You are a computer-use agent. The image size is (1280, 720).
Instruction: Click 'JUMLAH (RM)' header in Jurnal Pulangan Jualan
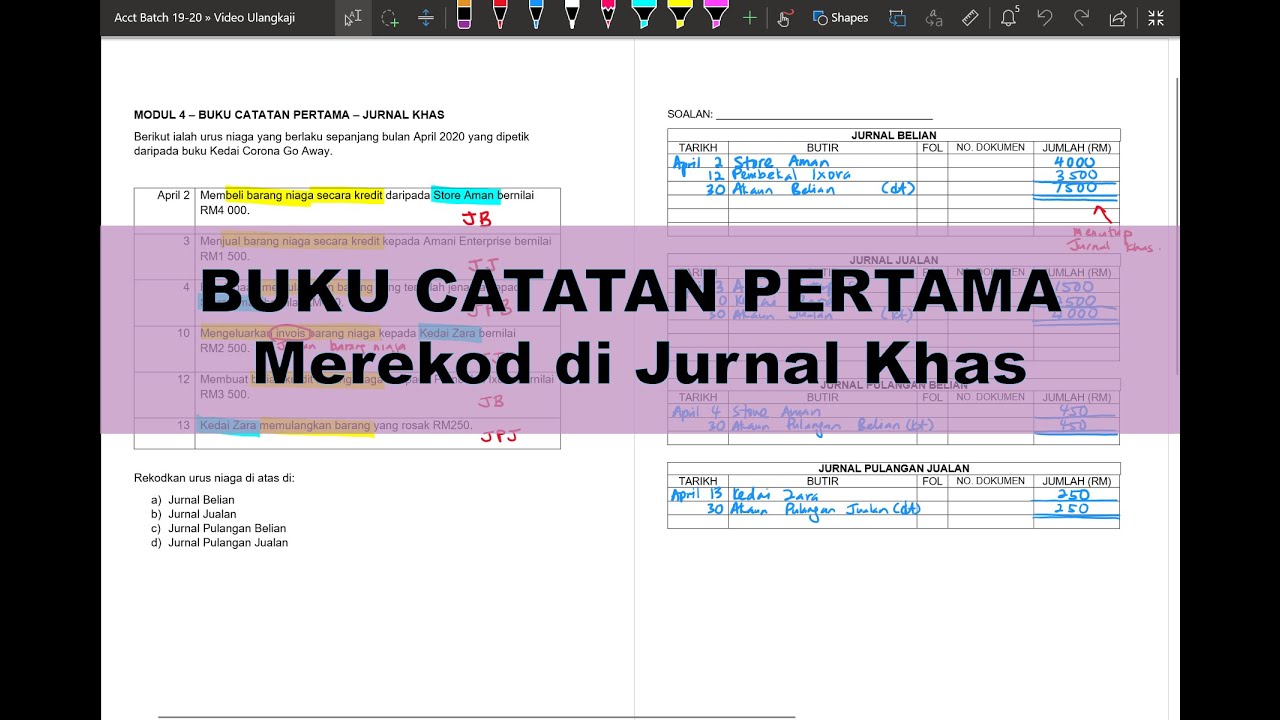1076,481
